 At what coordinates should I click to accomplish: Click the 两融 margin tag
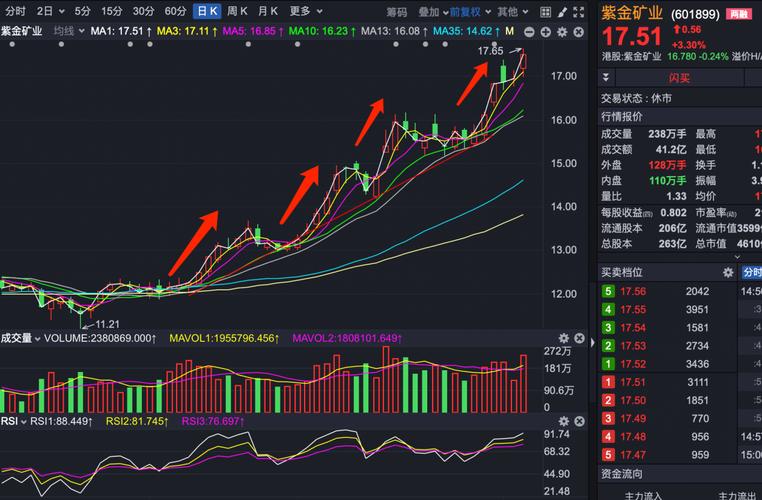(739, 14)
